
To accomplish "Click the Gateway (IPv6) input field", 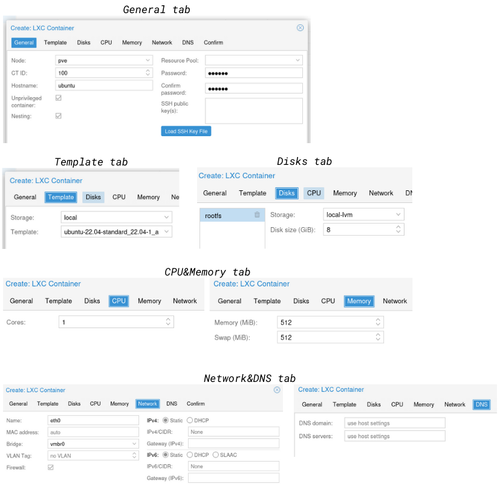I will click(234, 478).
